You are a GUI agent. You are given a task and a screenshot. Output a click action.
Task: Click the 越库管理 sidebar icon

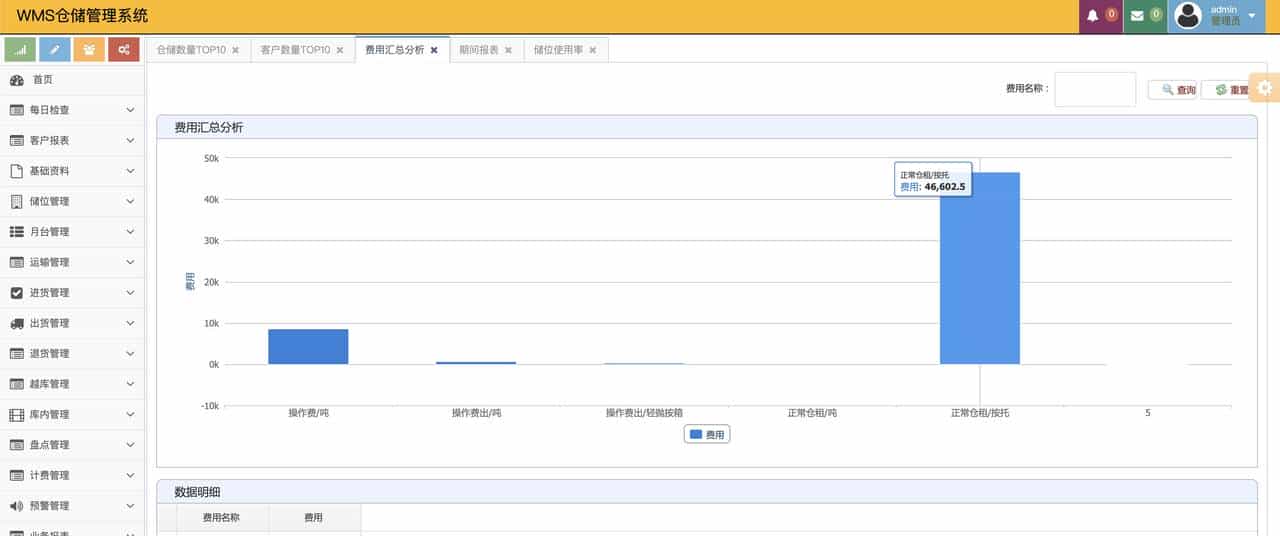pyautogui.click(x=16, y=384)
